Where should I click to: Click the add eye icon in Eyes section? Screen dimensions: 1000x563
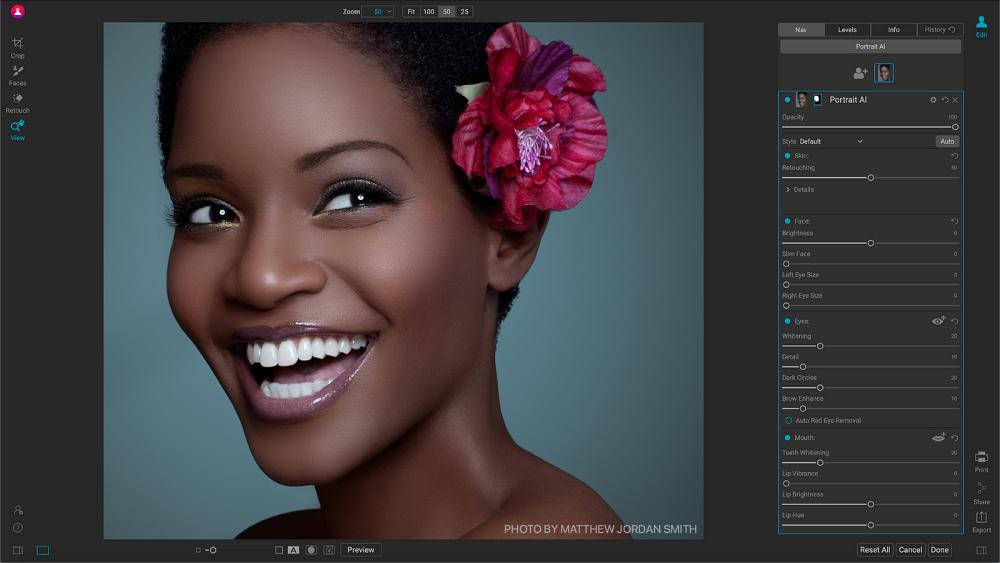938,321
